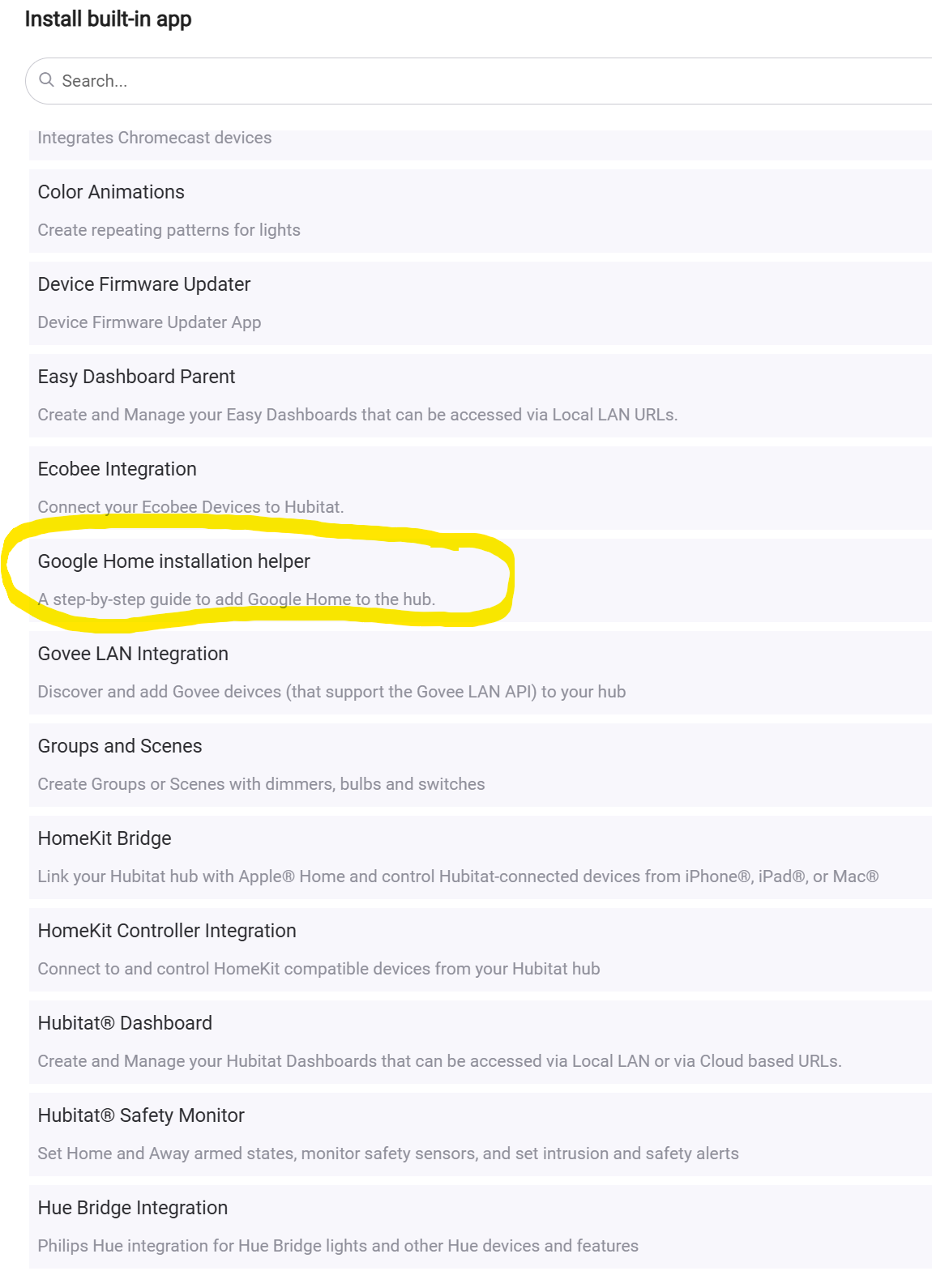932x1288 pixels.
Task: Choose the Easy Dashboard Parent app
Action: pos(481,395)
